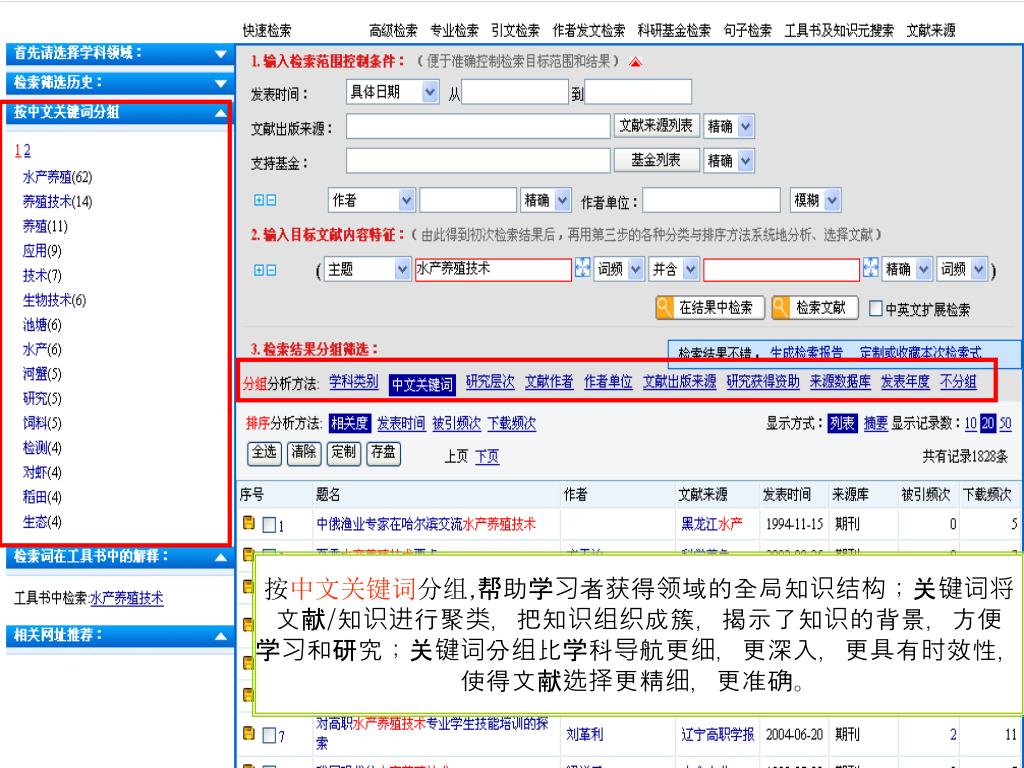
Task: Click the 定制 button
Action: [344, 453]
